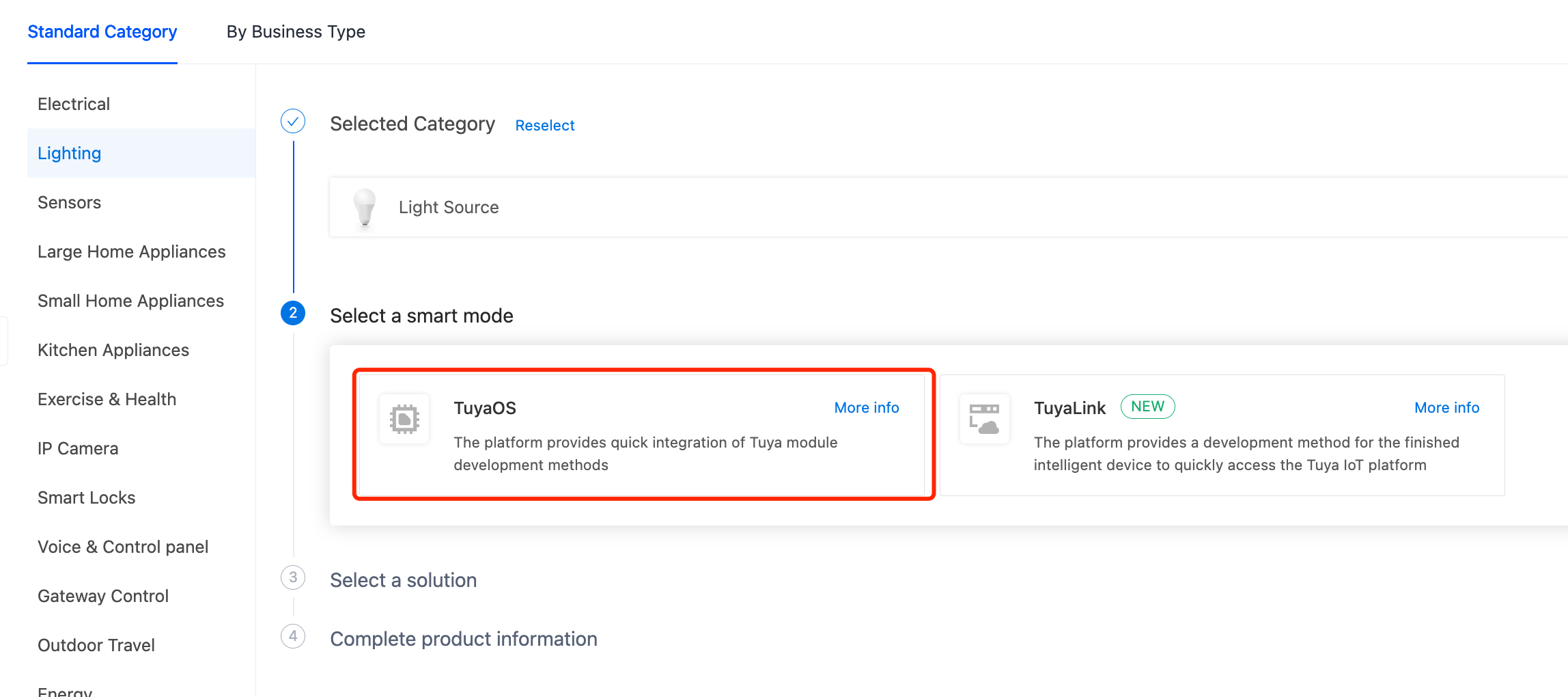Screen dimensions: 1568x697
Task: Open Small Home Appliances category
Action: click(x=141, y=301)
